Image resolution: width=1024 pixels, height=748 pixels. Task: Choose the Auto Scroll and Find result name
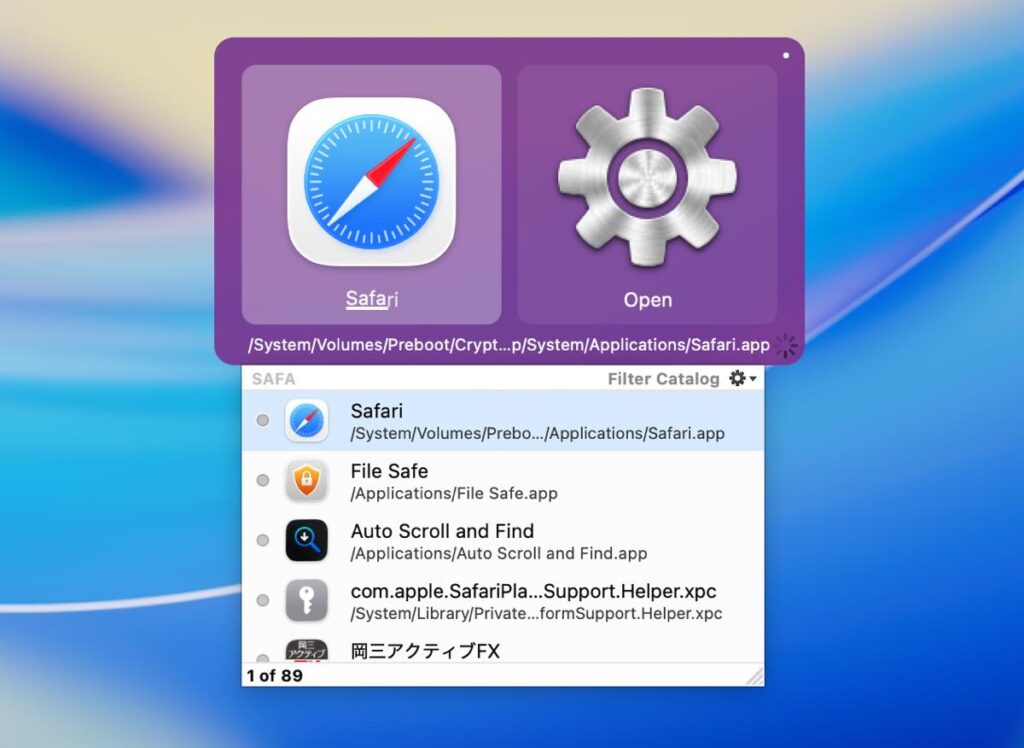coord(442,531)
